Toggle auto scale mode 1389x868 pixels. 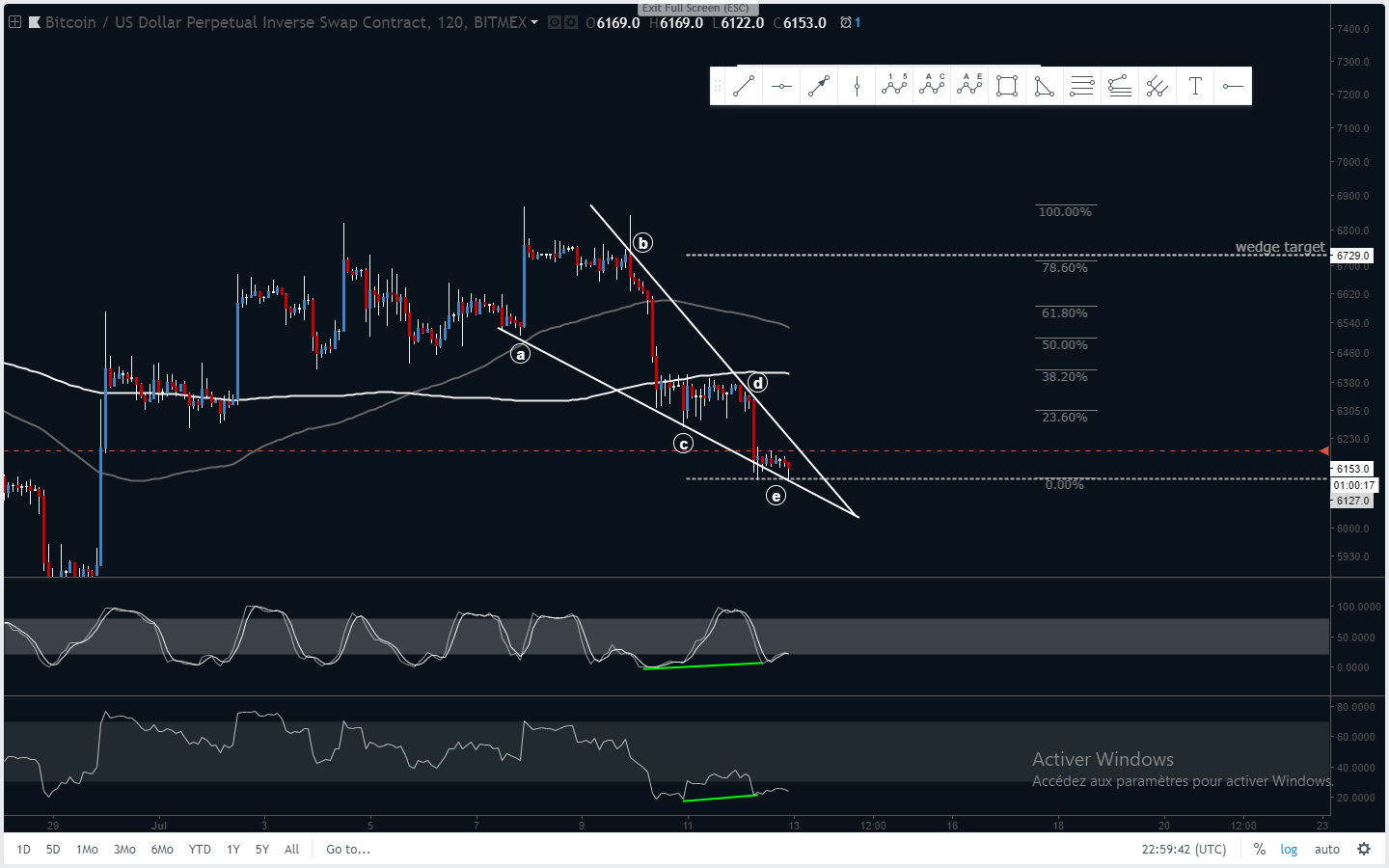coord(1327,850)
